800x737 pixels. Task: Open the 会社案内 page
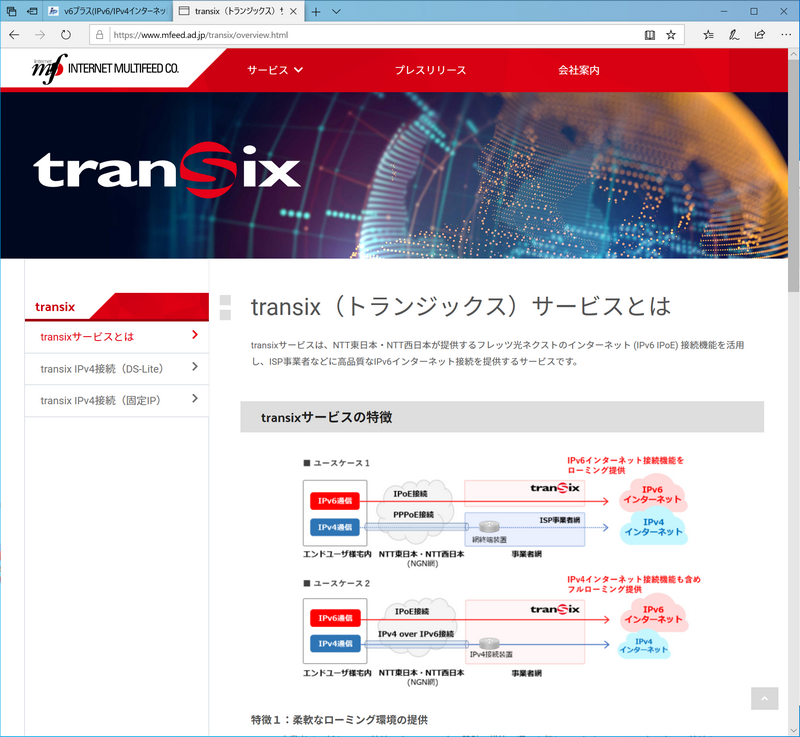[x=578, y=70]
